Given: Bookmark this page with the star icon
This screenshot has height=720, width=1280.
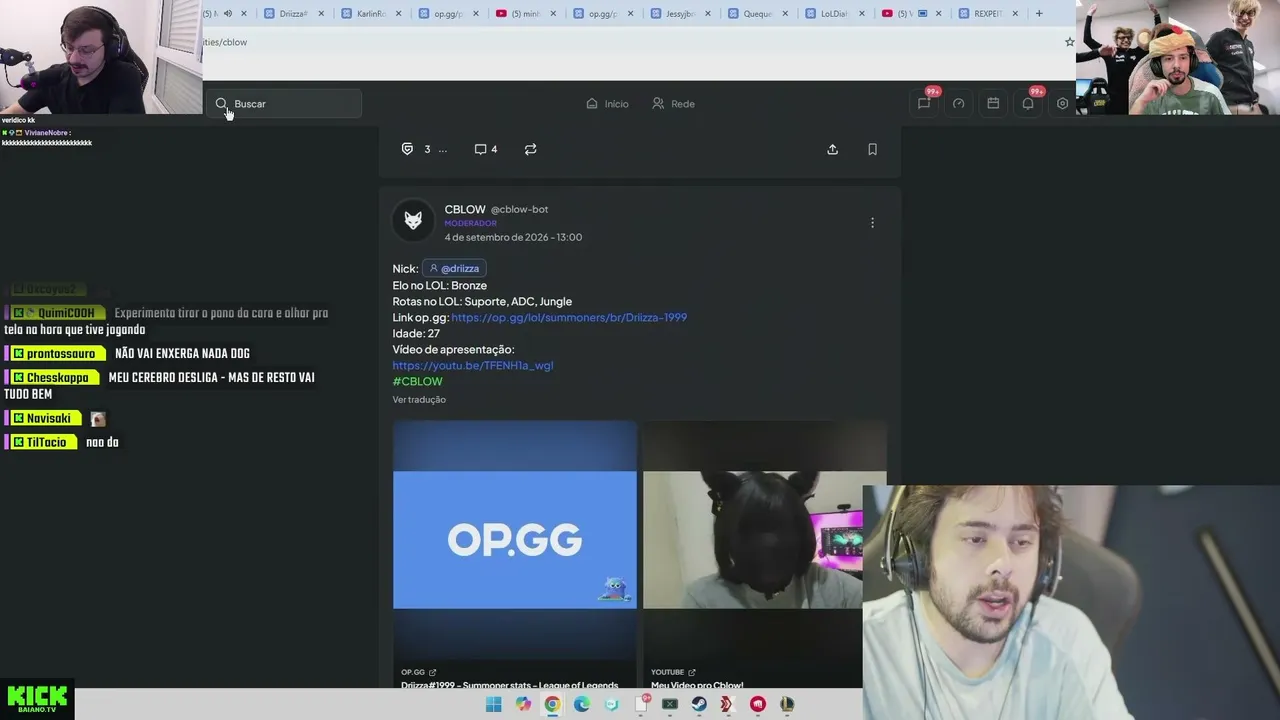Looking at the screenshot, I should 1069,42.
